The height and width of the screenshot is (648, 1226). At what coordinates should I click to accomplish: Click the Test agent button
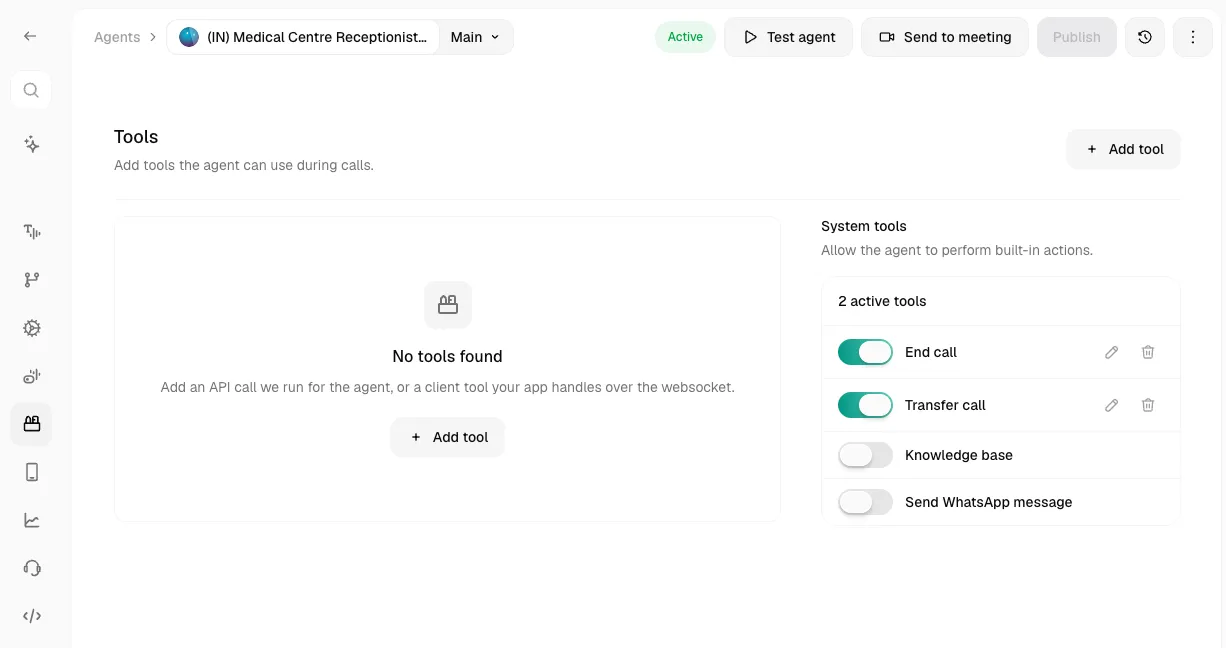788,37
